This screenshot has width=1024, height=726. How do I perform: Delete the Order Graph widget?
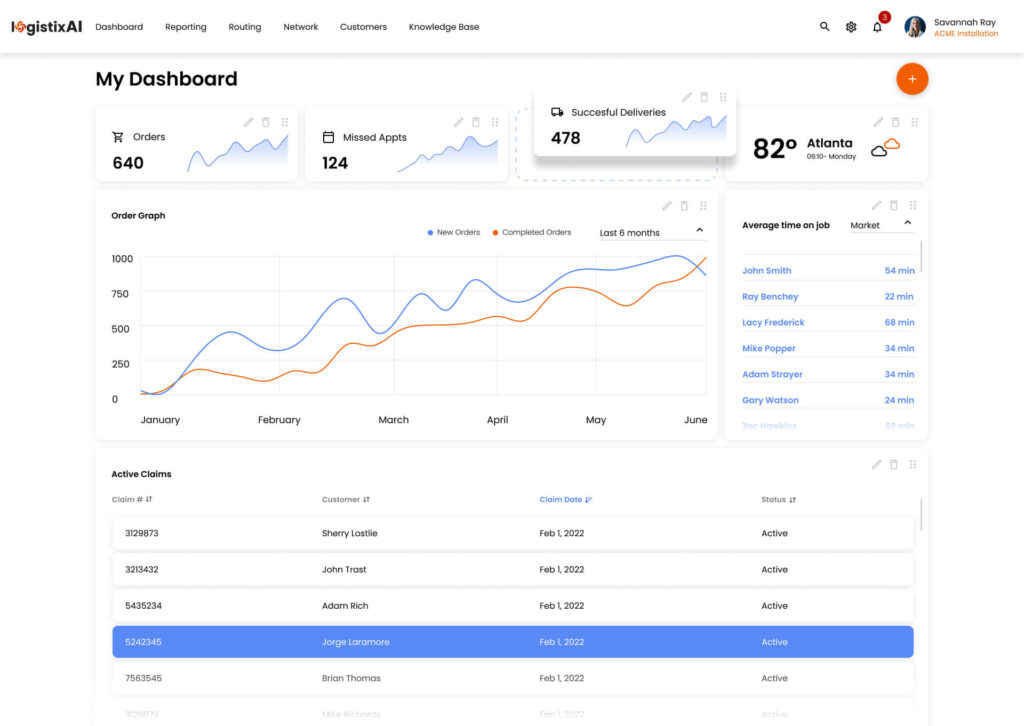pyautogui.click(x=684, y=206)
